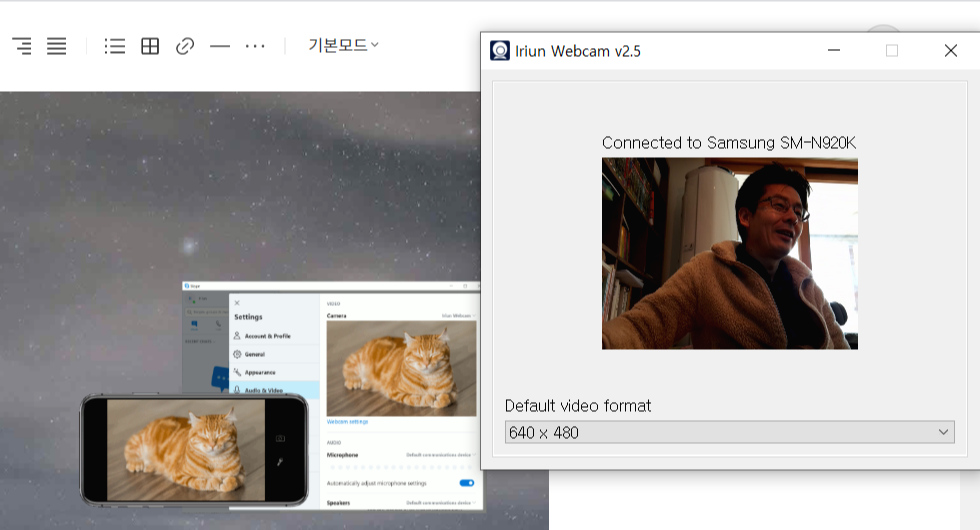980x530 pixels.
Task: Click the justify text alignment icon
Action: [56, 46]
